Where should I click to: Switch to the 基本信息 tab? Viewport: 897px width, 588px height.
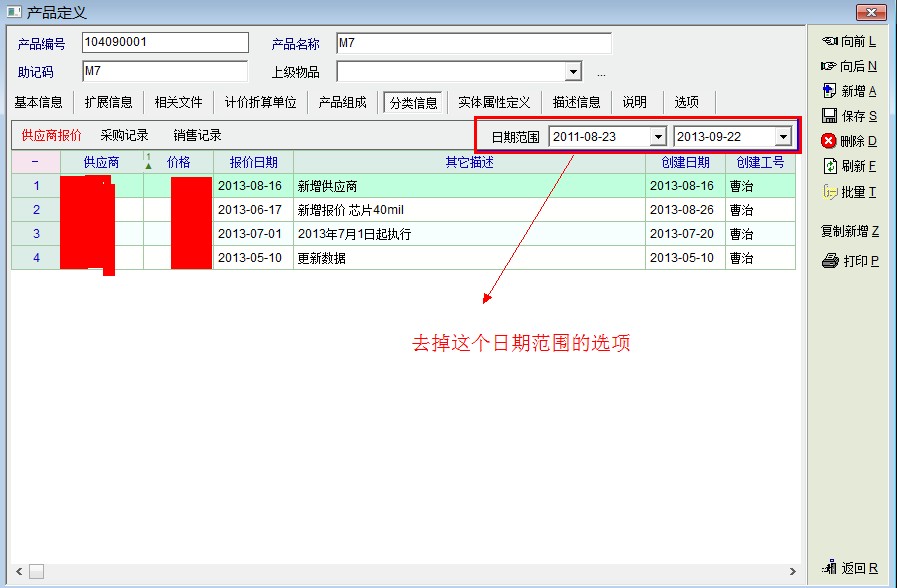coord(39,102)
